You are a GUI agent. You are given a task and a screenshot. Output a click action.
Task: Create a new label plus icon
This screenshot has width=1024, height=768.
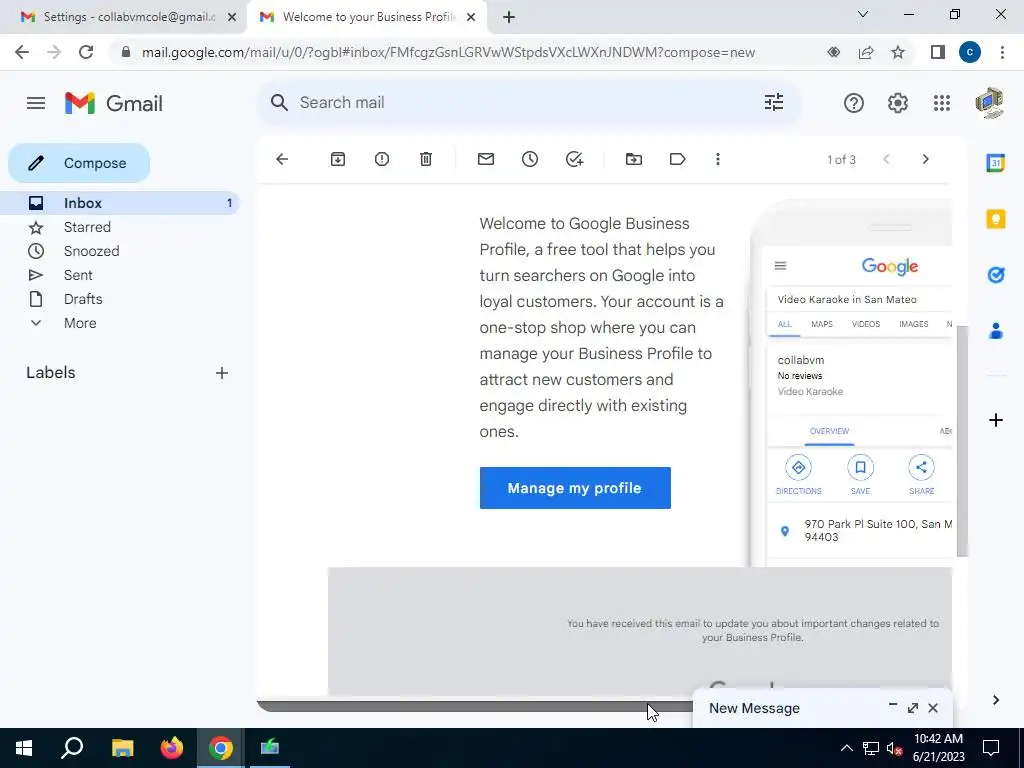[x=222, y=373]
